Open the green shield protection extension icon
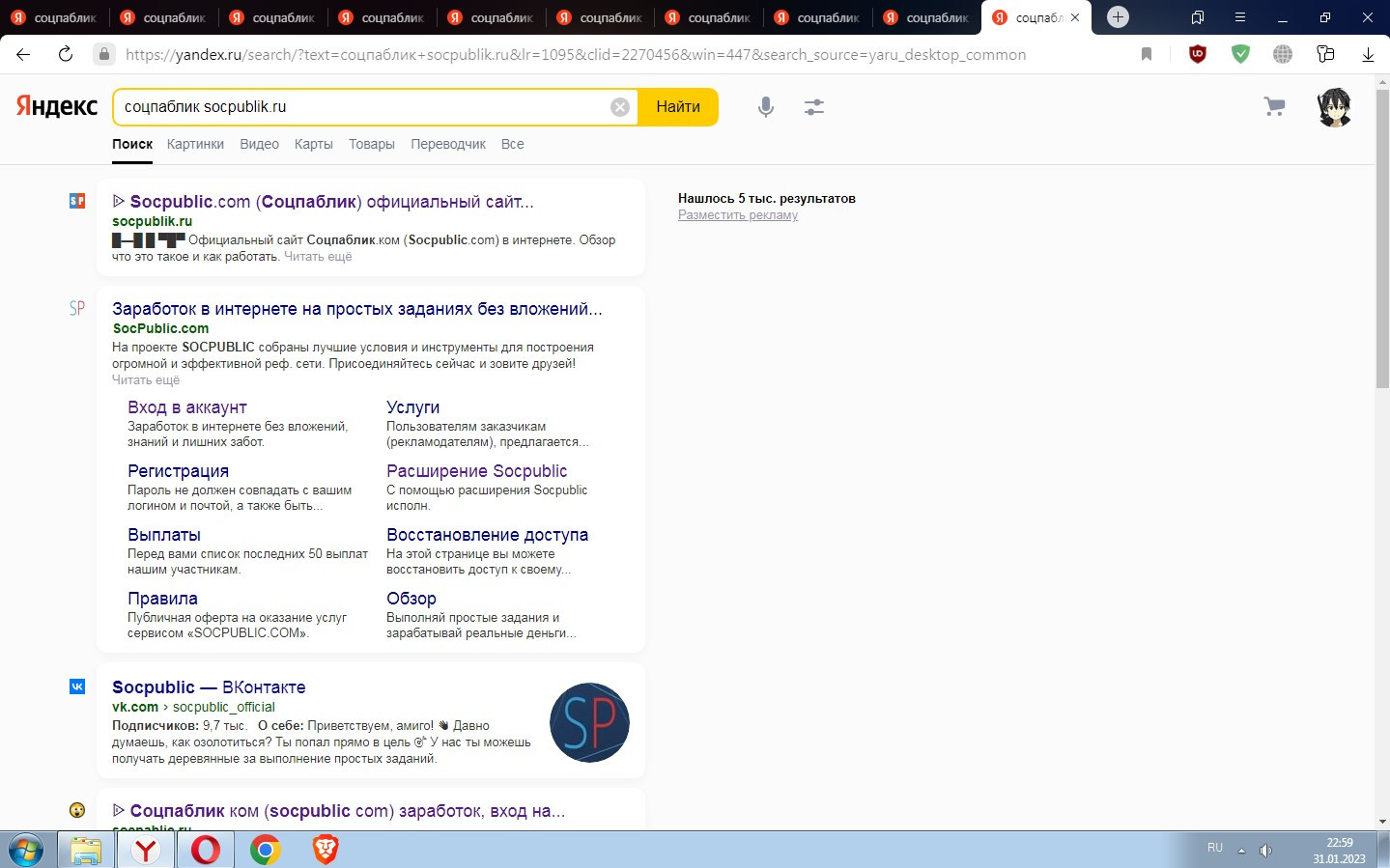Image resolution: width=1390 pixels, height=868 pixels. coord(1240,54)
